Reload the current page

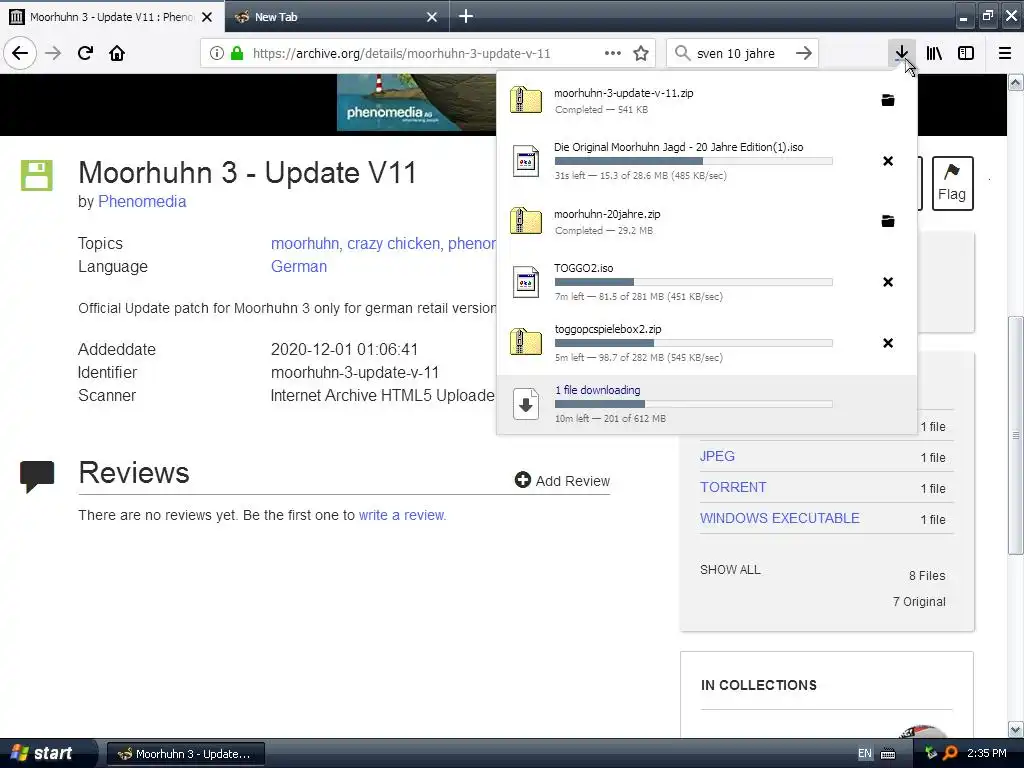pyautogui.click(x=85, y=53)
